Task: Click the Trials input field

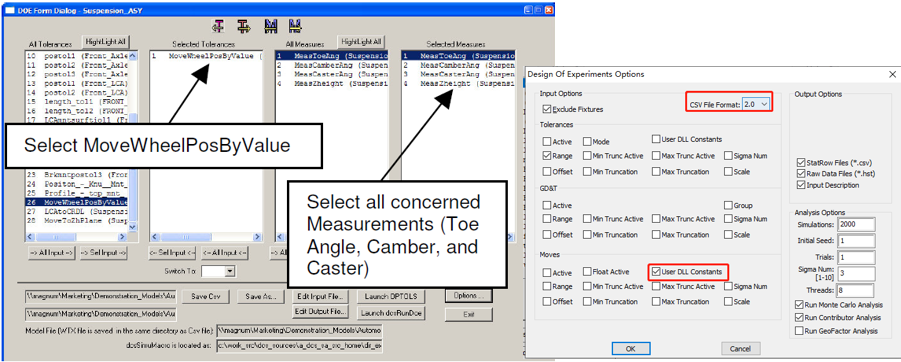Action: pyautogui.click(x=856, y=257)
